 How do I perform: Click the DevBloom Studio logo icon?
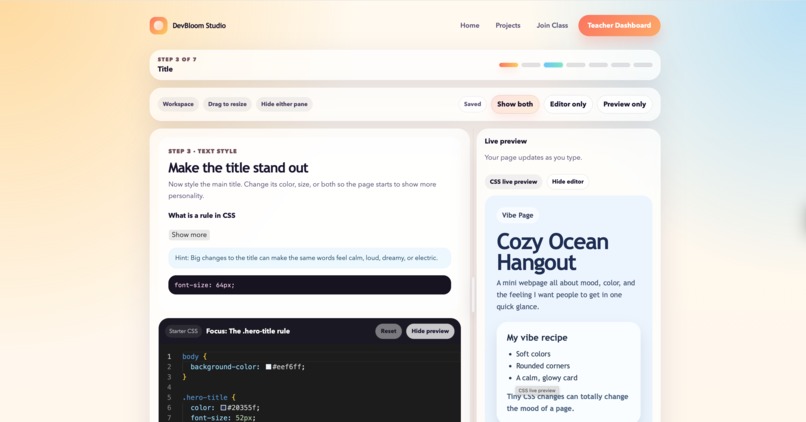tap(158, 25)
